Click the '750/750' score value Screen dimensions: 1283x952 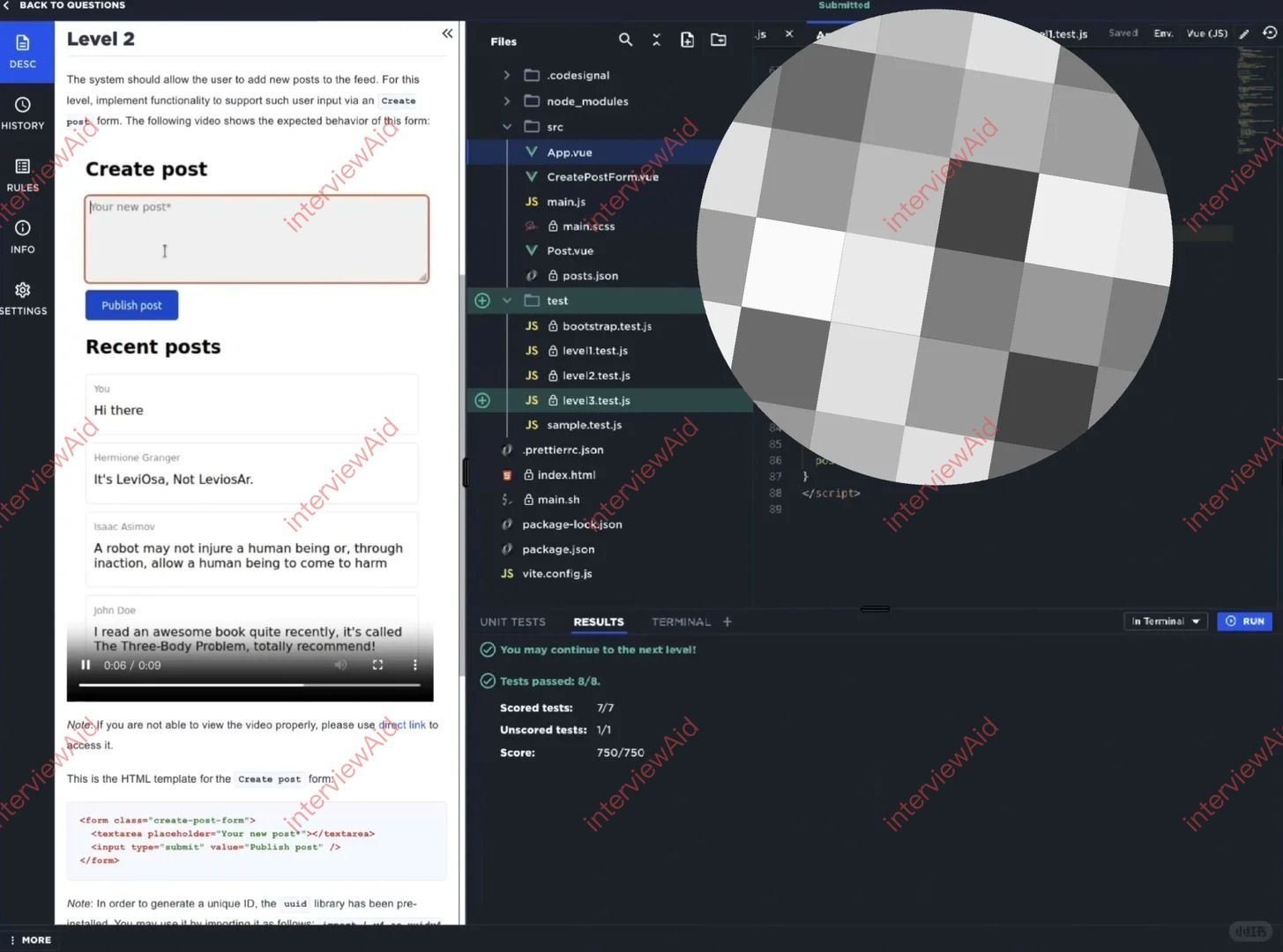click(x=620, y=753)
